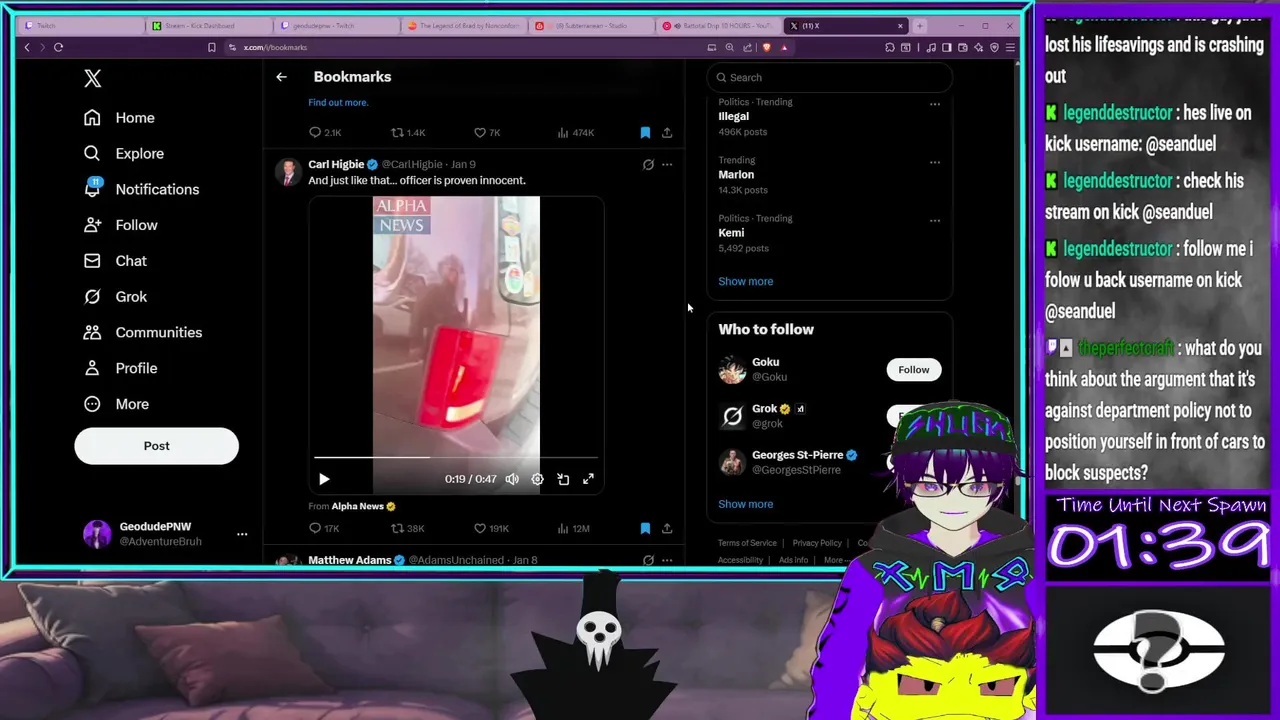This screenshot has width=1280, height=720.
Task: Show more trending topics
Action: click(745, 281)
